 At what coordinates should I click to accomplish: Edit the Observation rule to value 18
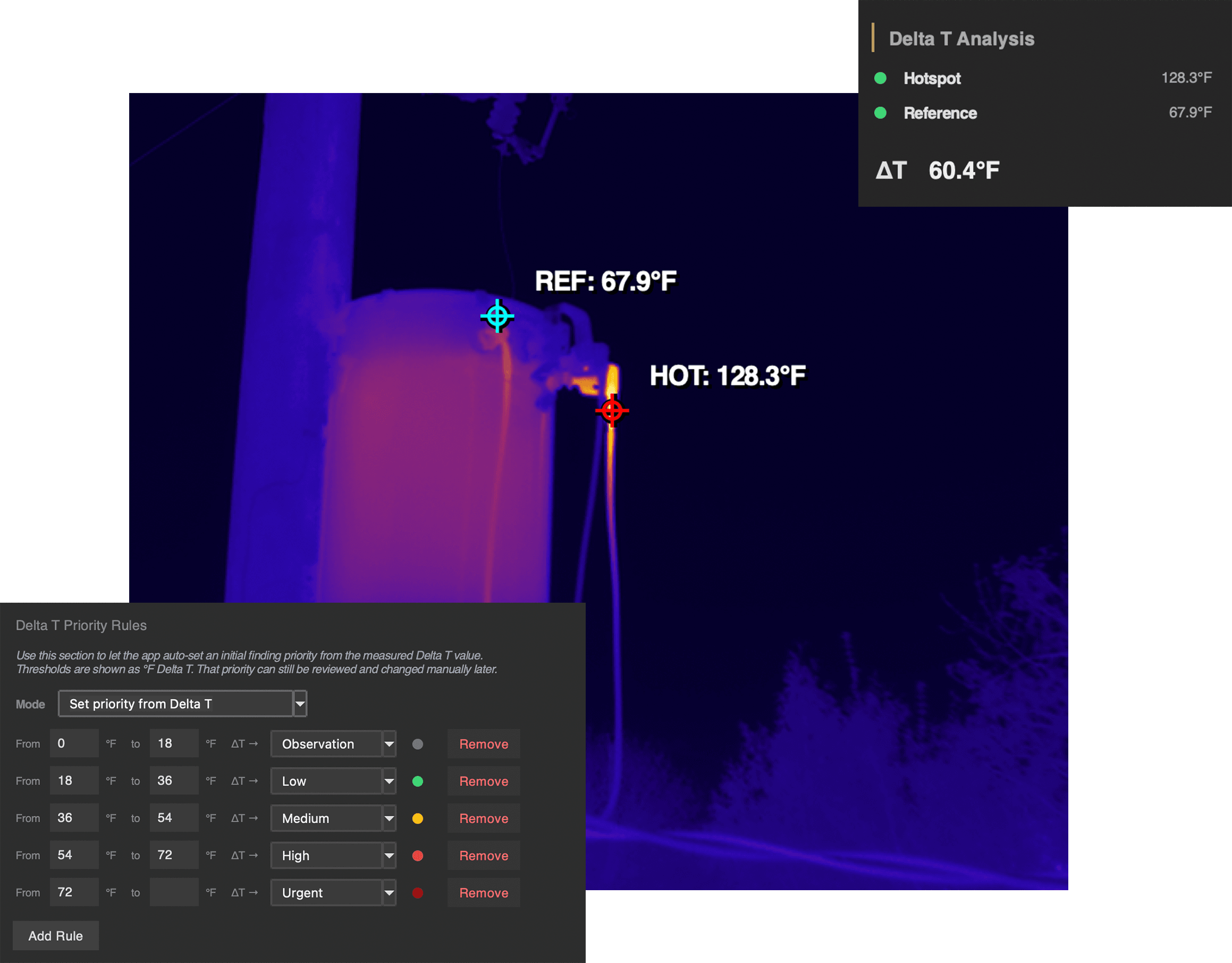point(174,743)
